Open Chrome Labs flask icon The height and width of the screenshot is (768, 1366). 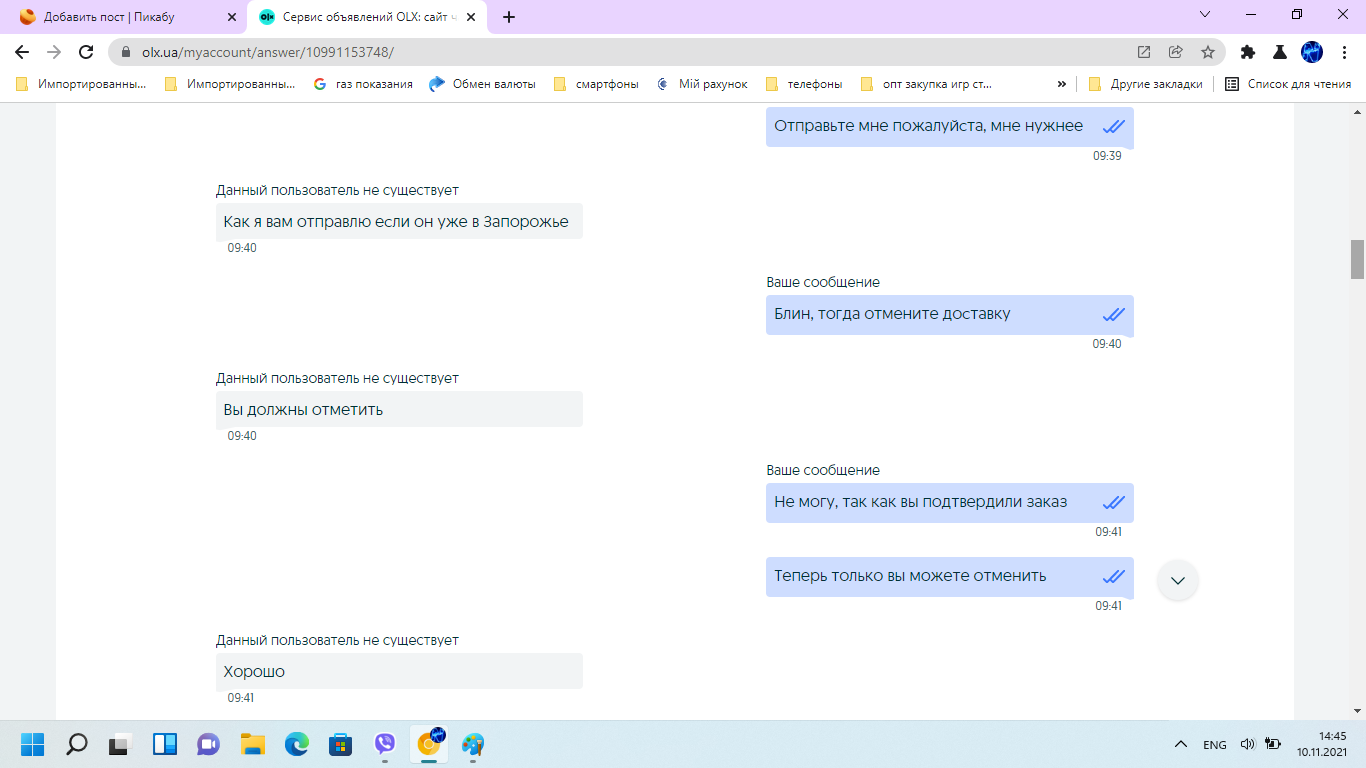tap(1279, 52)
